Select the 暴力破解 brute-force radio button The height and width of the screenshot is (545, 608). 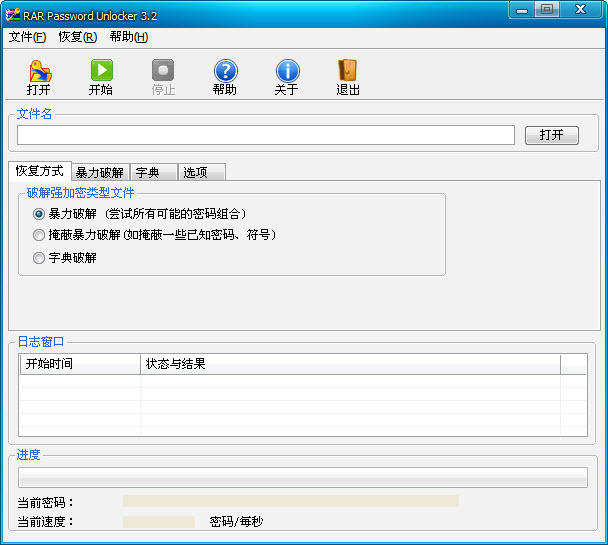pos(39,213)
